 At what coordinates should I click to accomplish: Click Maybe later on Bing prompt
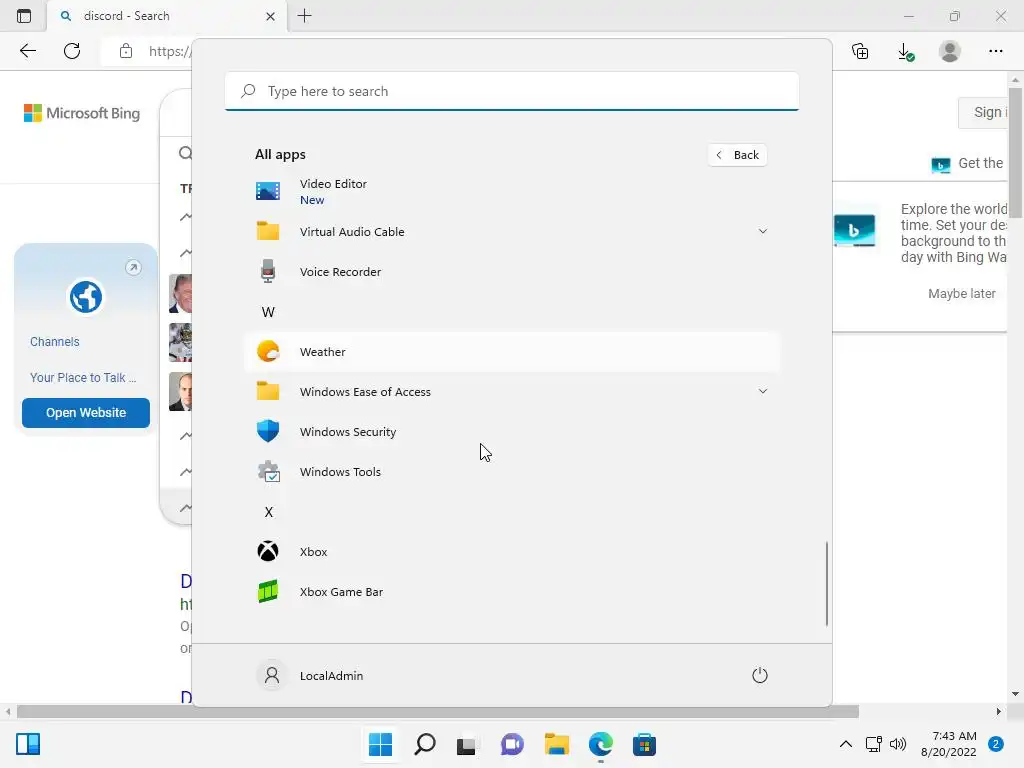(961, 293)
